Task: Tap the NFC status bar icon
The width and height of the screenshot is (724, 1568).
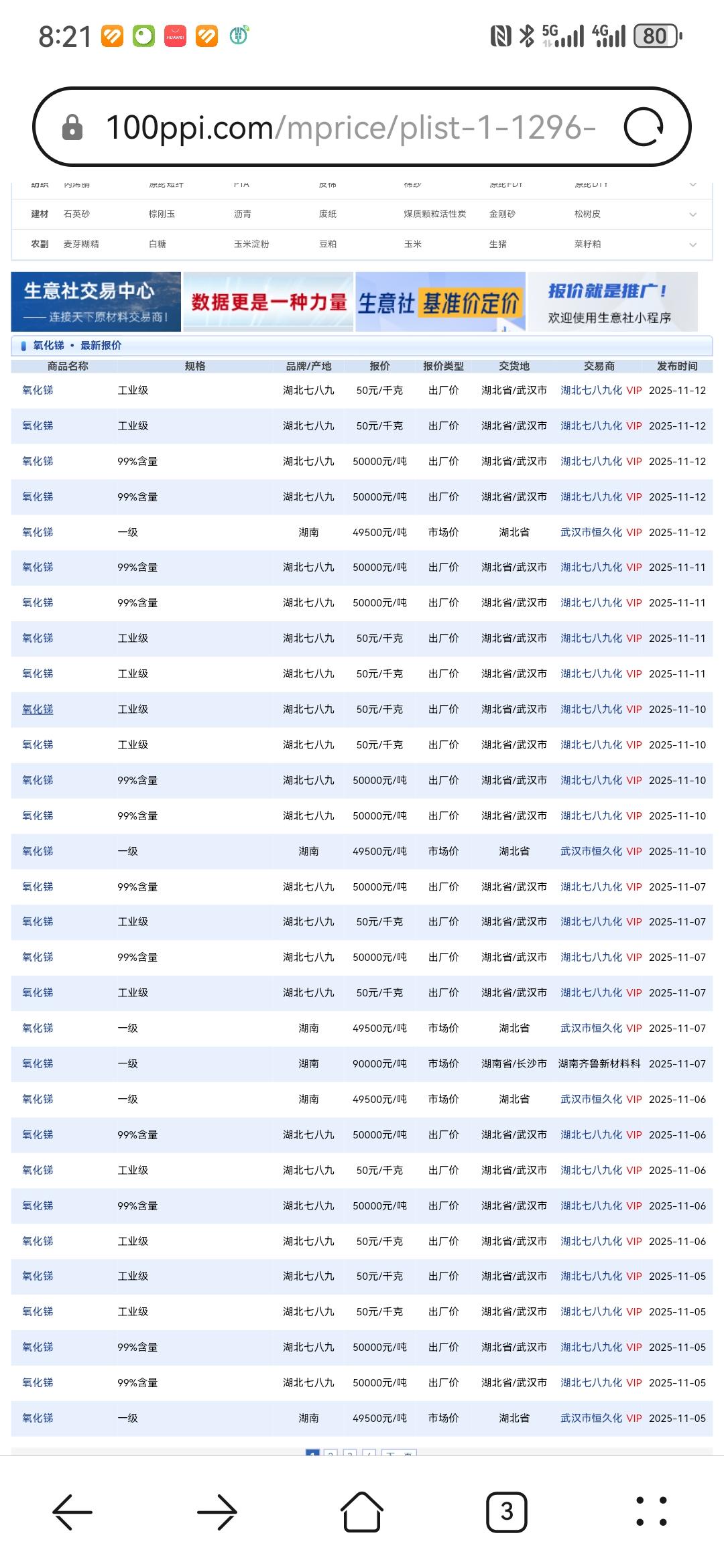Action: (x=501, y=36)
